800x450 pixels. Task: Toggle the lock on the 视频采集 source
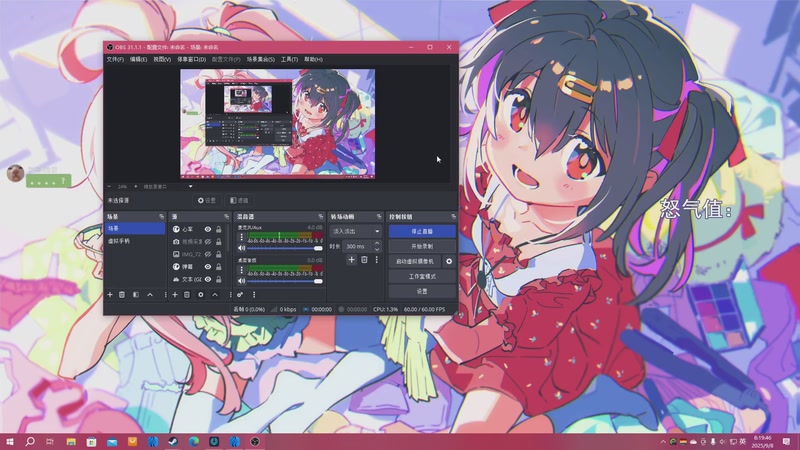click(x=218, y=242)
